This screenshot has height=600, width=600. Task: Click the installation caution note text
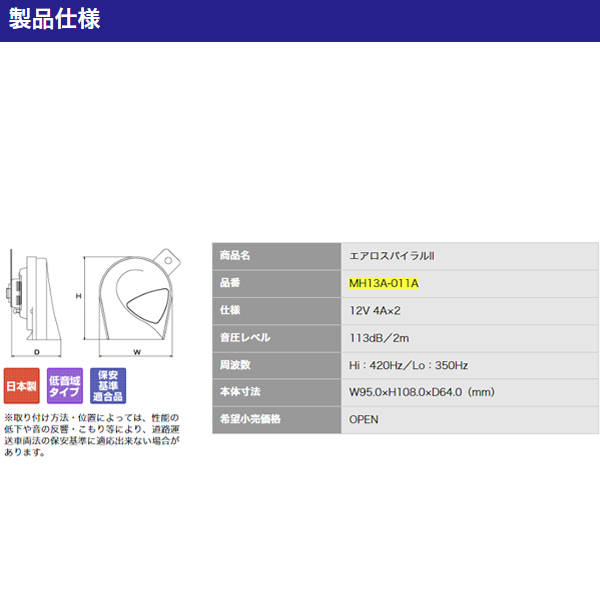tap(91, 434)
